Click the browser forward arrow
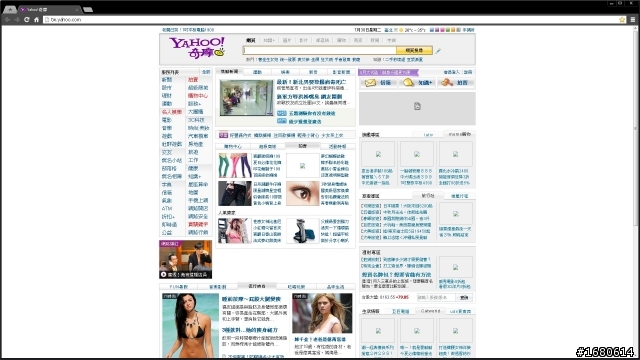 (17, 20)
